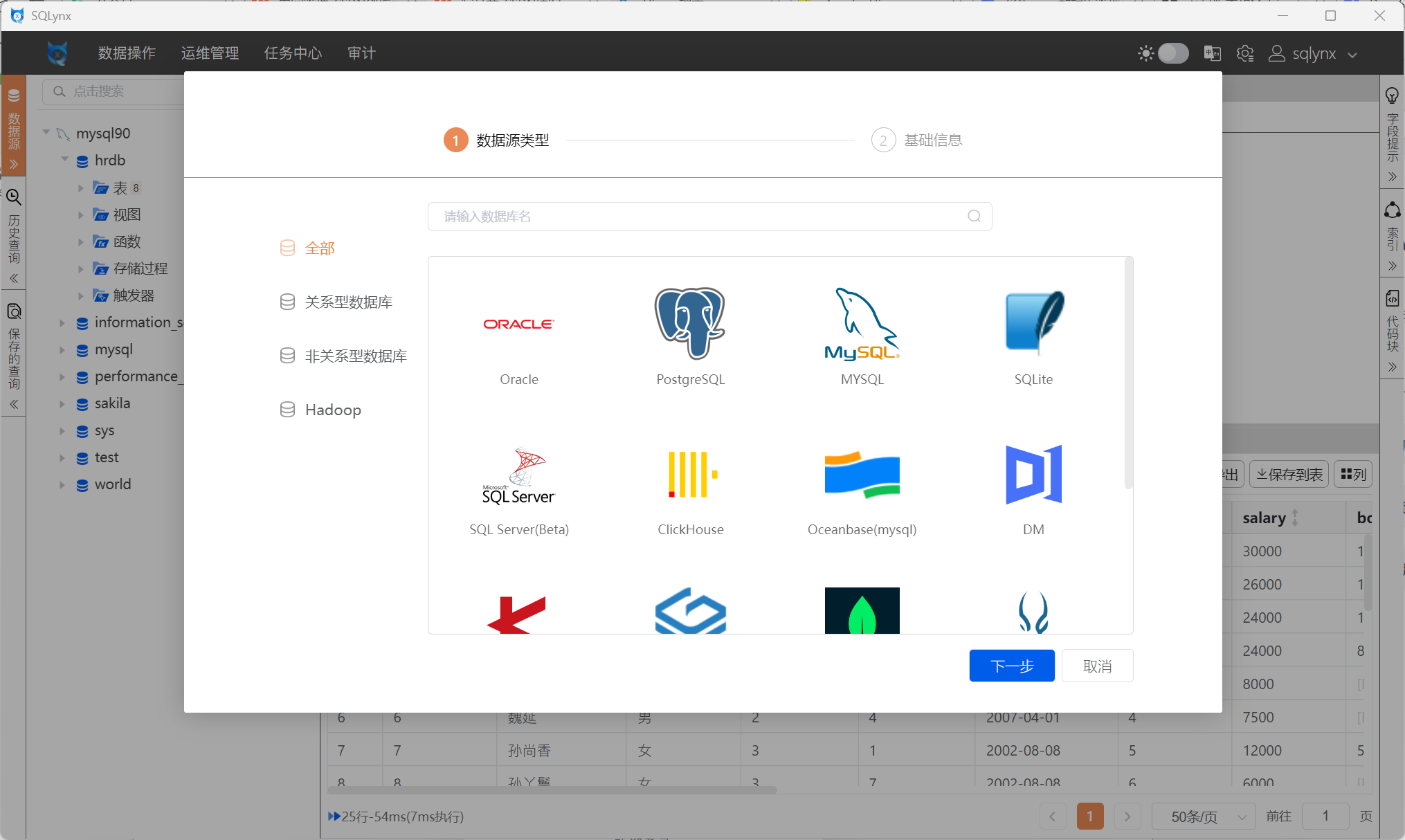This screenshot has width=1405, height=840.
Task: Open the 任务中心 menu
Action: 293,53
